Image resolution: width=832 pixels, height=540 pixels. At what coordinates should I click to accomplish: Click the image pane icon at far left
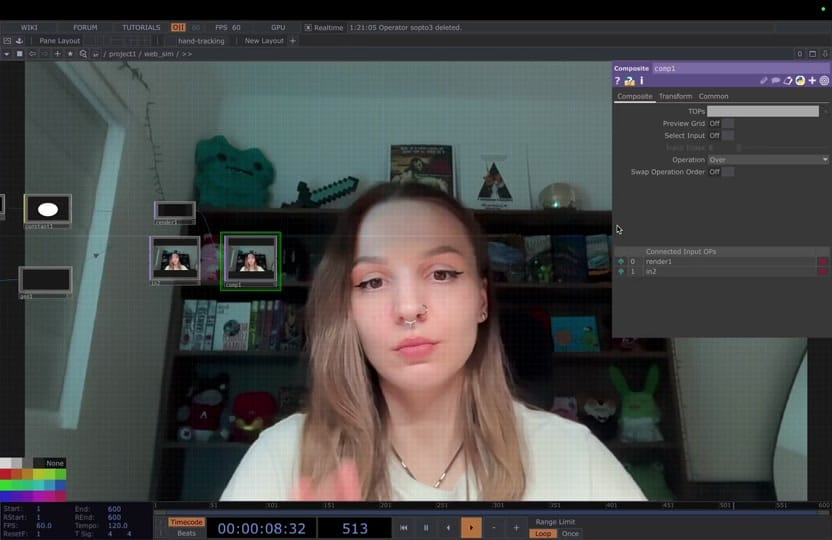tap(7, 41)
